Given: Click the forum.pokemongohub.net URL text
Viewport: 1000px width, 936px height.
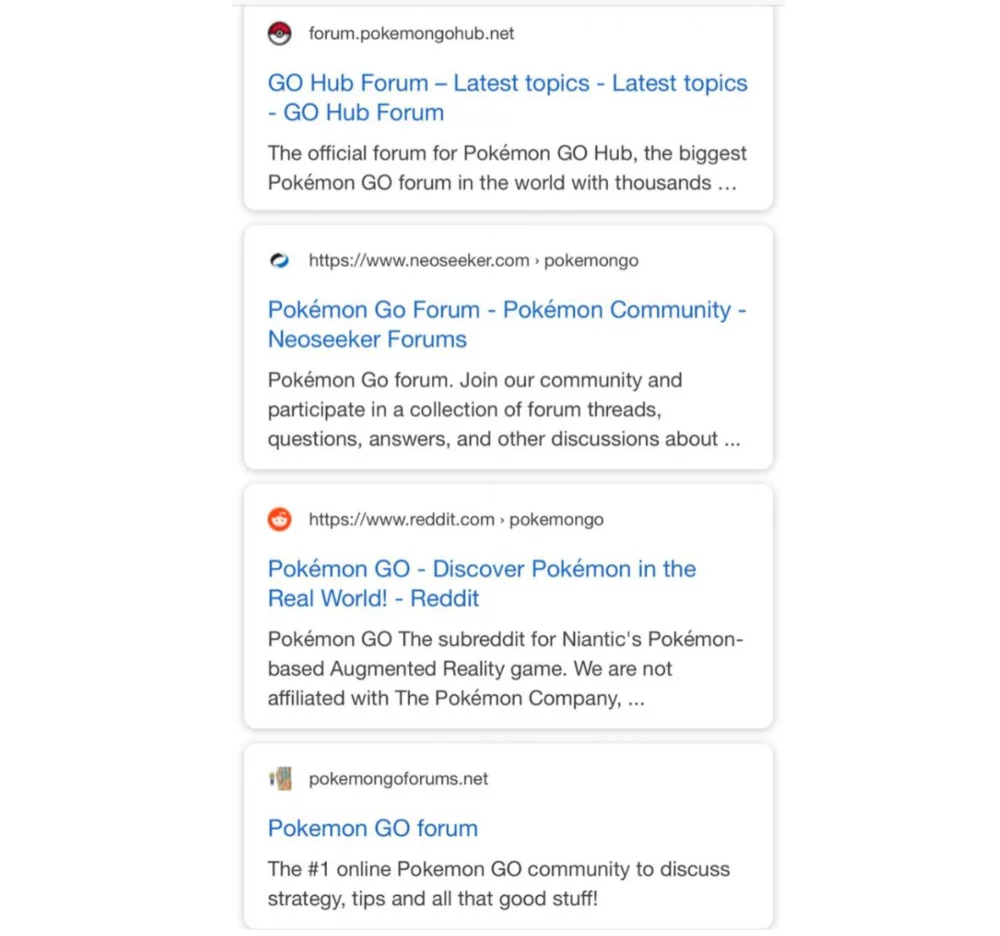Looking at the screenshot, I should 411,34.
